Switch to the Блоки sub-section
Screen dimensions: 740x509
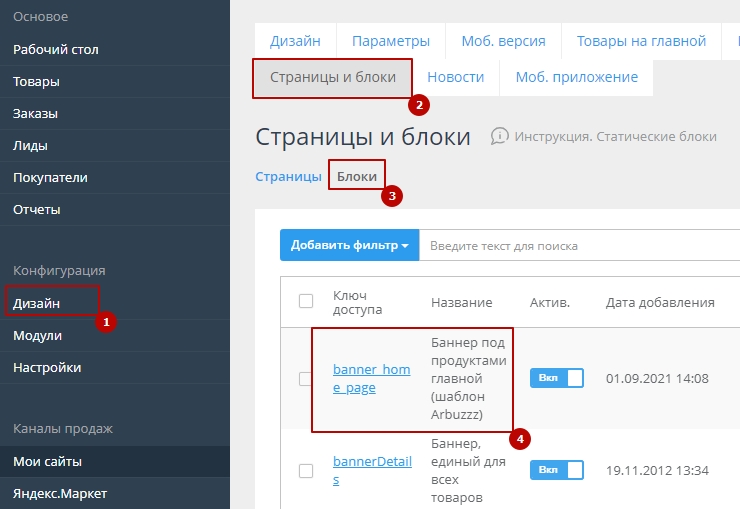(x=357, y=177)
